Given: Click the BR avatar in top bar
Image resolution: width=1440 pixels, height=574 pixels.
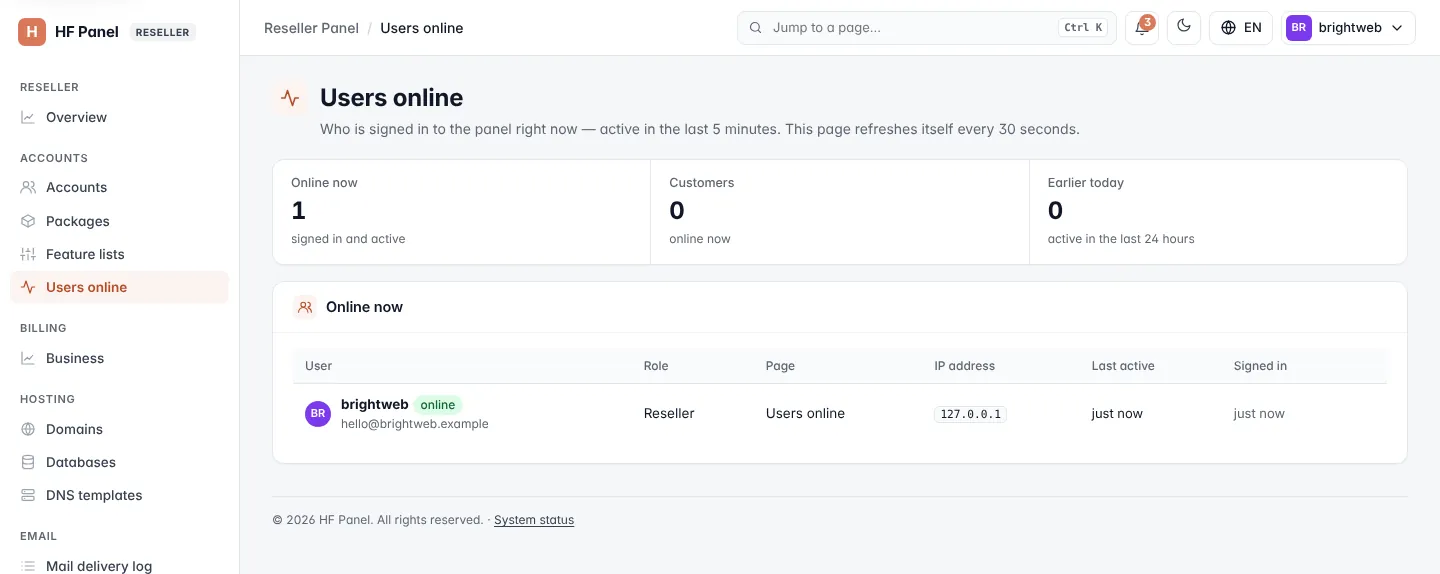Looking at the screenshot, I should pos(1299,28).
